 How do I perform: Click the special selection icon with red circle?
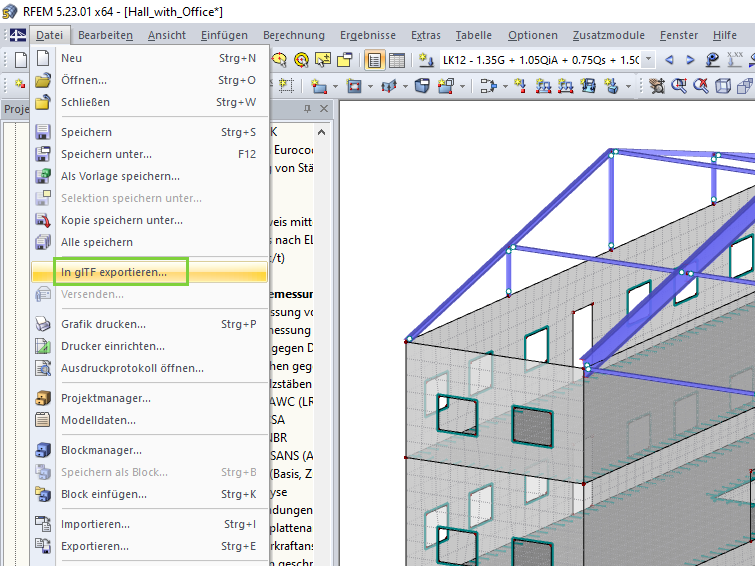[x=279, y=60]
